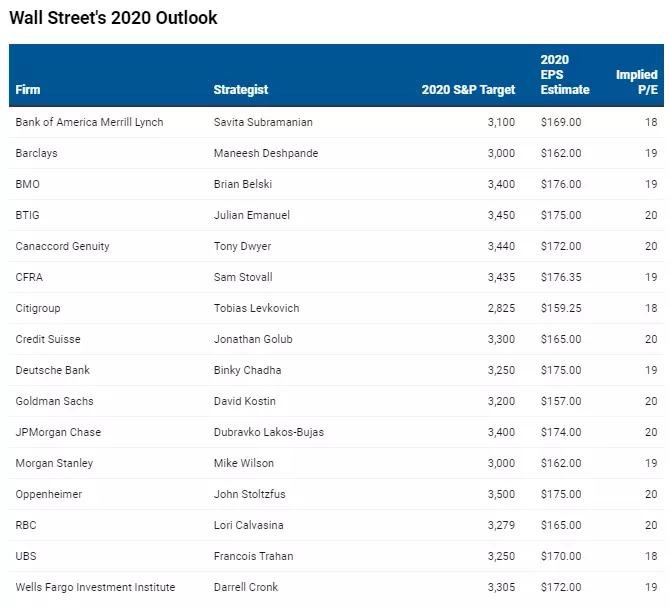Select the CFRA firm cell

tap(29, 277)
